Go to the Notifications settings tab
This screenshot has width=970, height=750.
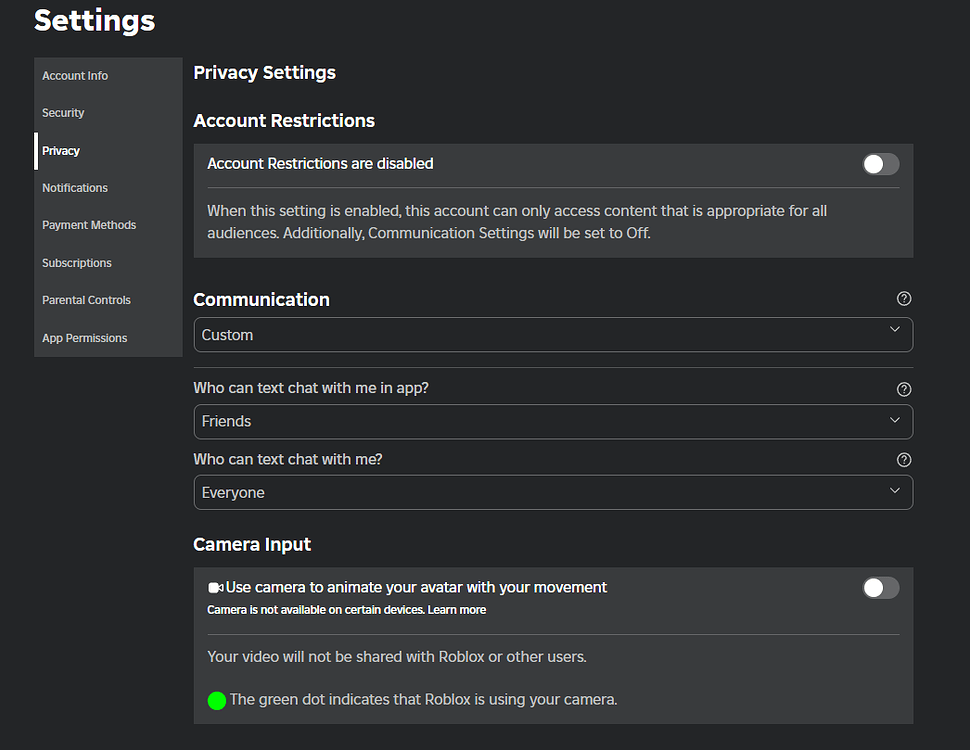pos(75,188)
